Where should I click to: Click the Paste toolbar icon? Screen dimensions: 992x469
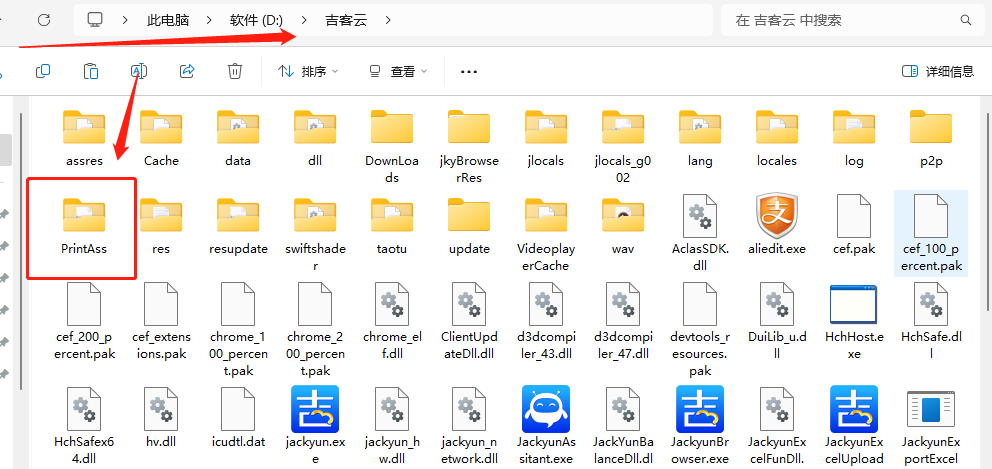point(91,72)
